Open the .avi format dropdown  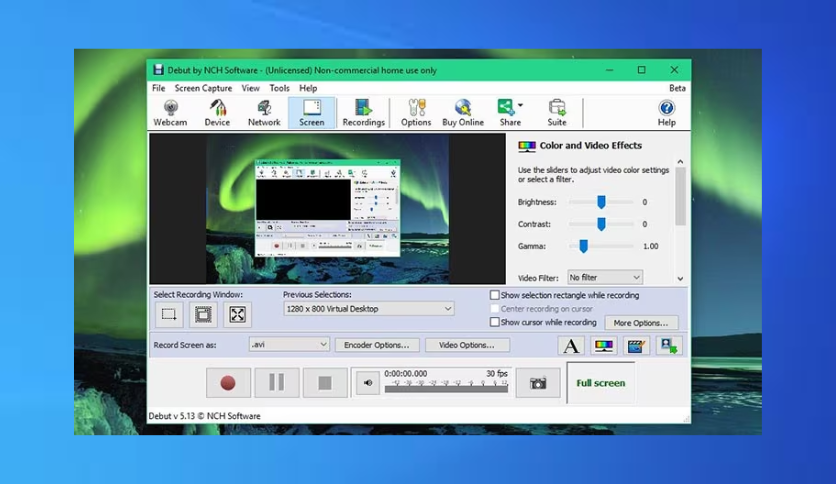click(x=289, y=345)
